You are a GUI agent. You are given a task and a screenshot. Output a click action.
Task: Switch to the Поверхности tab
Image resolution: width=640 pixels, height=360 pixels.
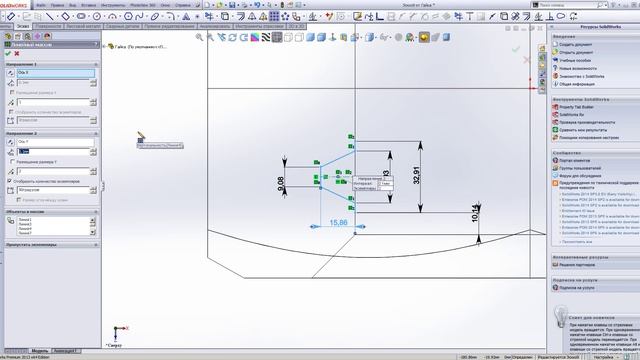point(48,26)
